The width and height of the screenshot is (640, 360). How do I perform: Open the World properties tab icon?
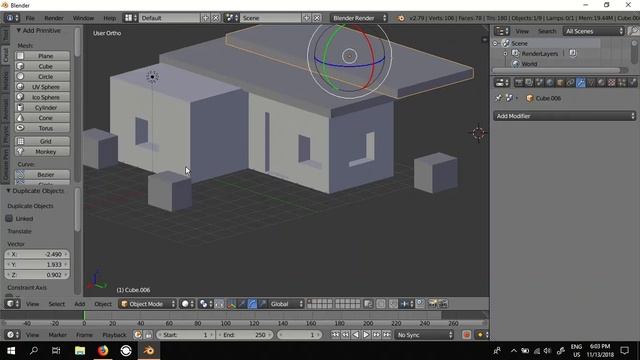click(x=550, y=83)
